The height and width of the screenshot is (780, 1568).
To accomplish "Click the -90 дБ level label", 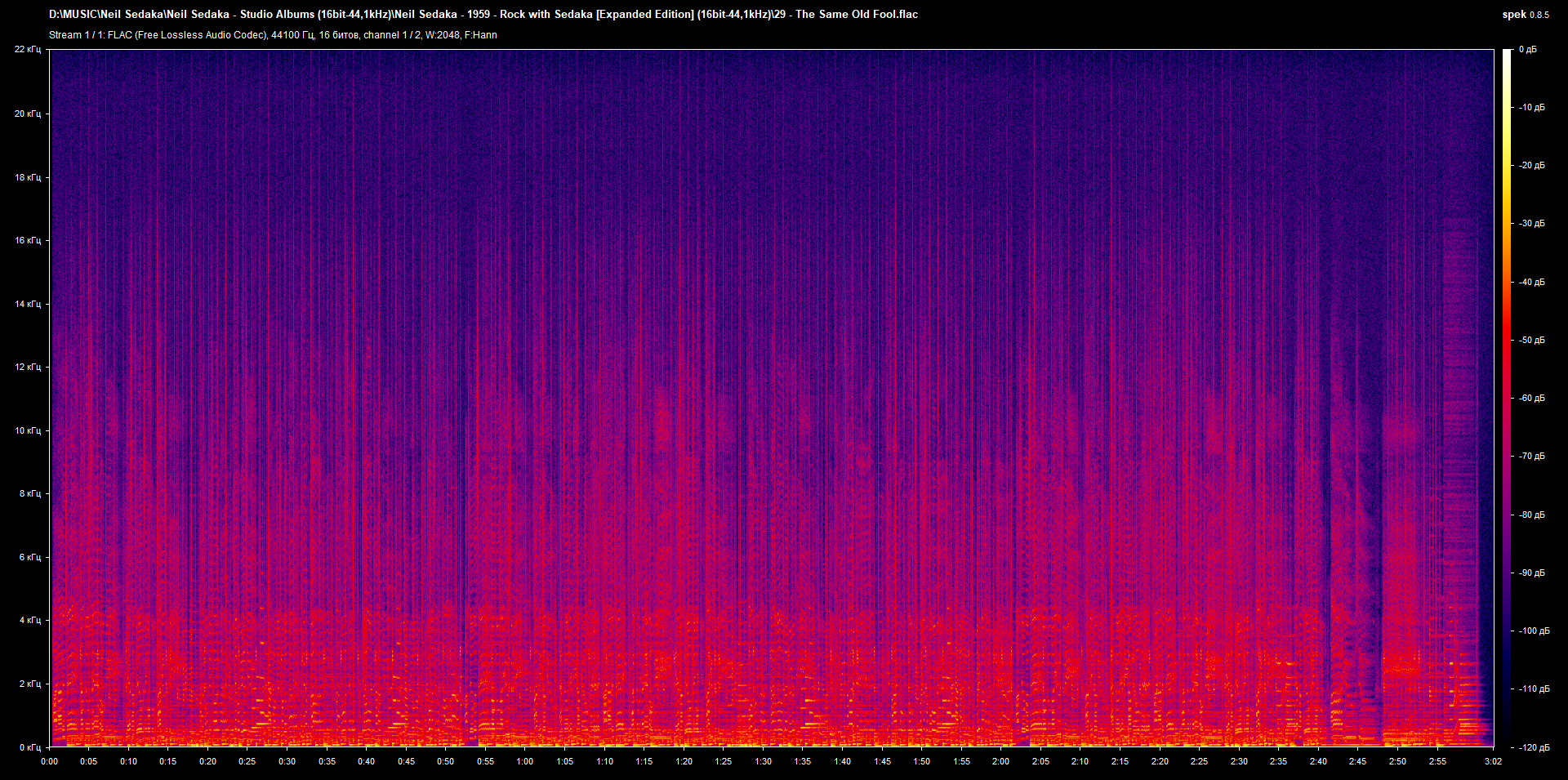I will pos(1531,573).
